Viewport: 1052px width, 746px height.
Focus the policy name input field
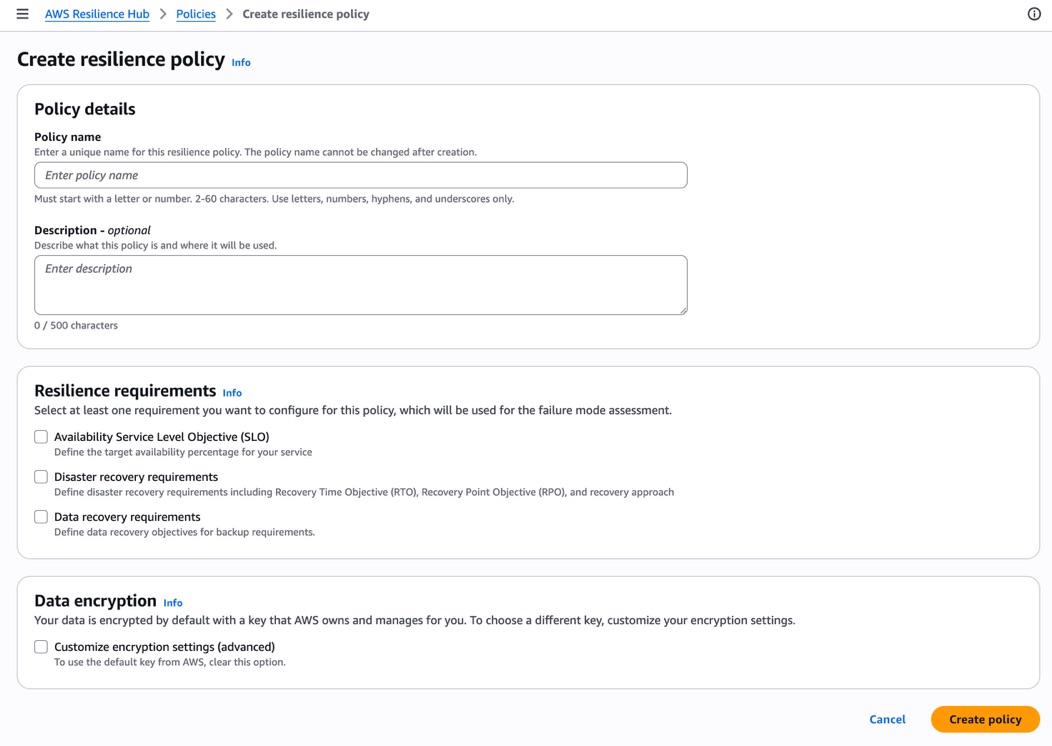361,175
